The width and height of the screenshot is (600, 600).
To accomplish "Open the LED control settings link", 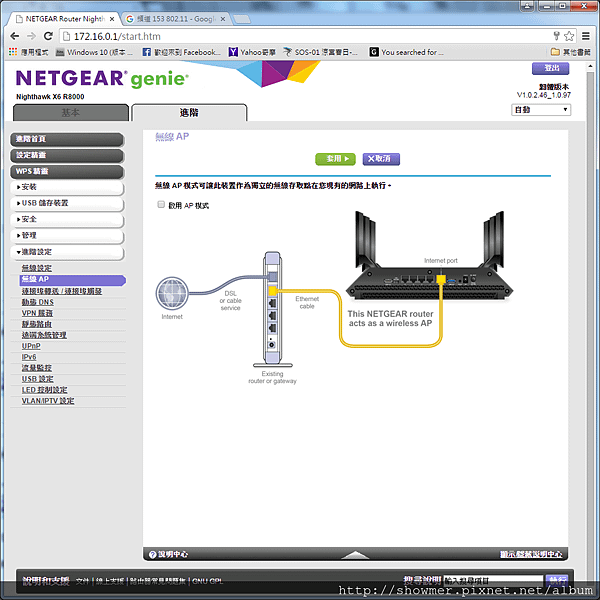I will [x=44, y=390].
